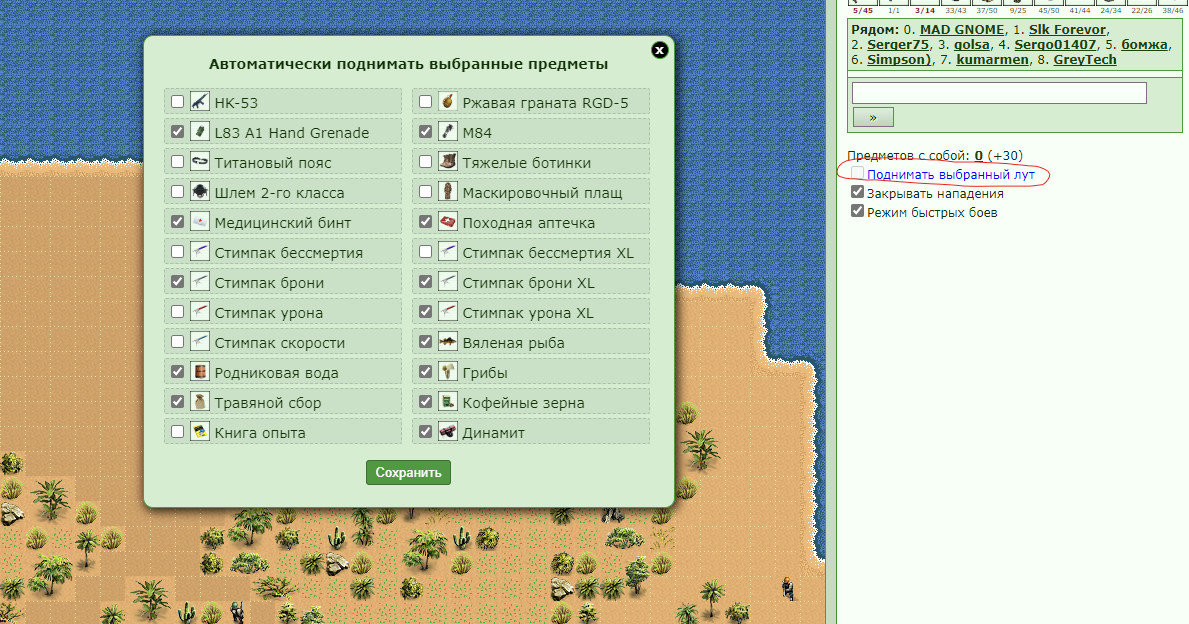The width and height of the screenshot is (1189, 624).
Task: Click the Книга опыта book icon
Action: click(x=199, y=432)
